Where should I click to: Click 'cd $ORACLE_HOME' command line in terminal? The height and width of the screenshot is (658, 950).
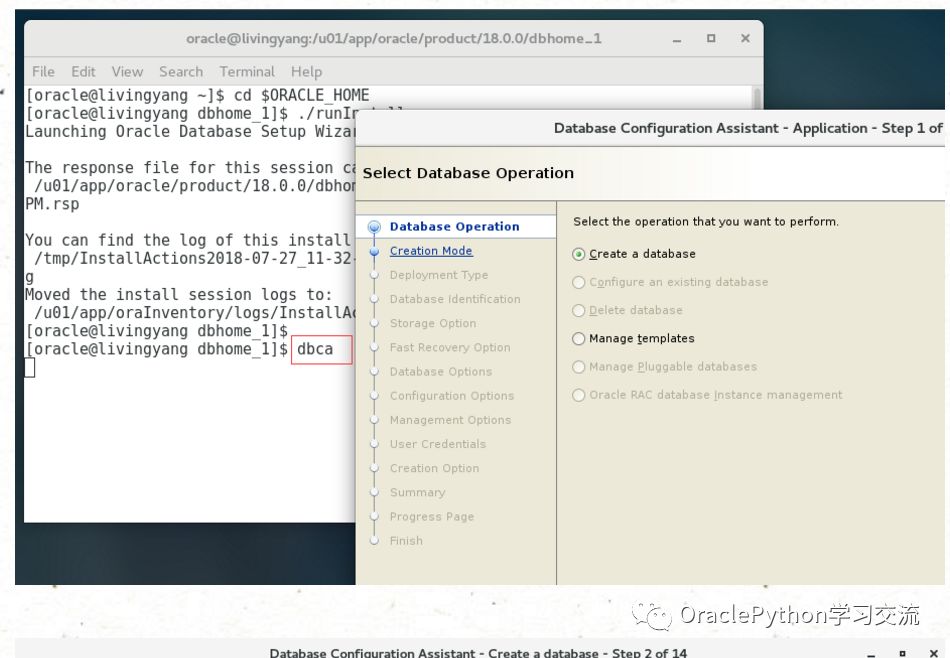302,95
